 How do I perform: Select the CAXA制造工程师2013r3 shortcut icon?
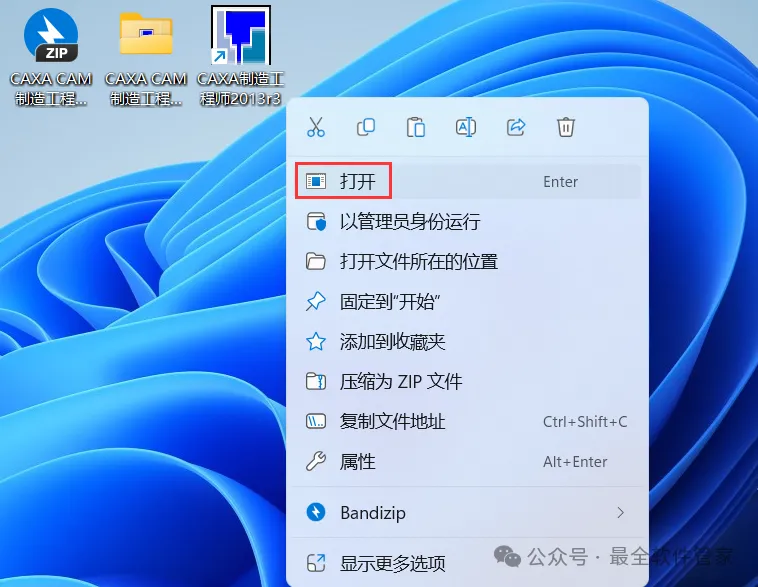pos(241,35)
